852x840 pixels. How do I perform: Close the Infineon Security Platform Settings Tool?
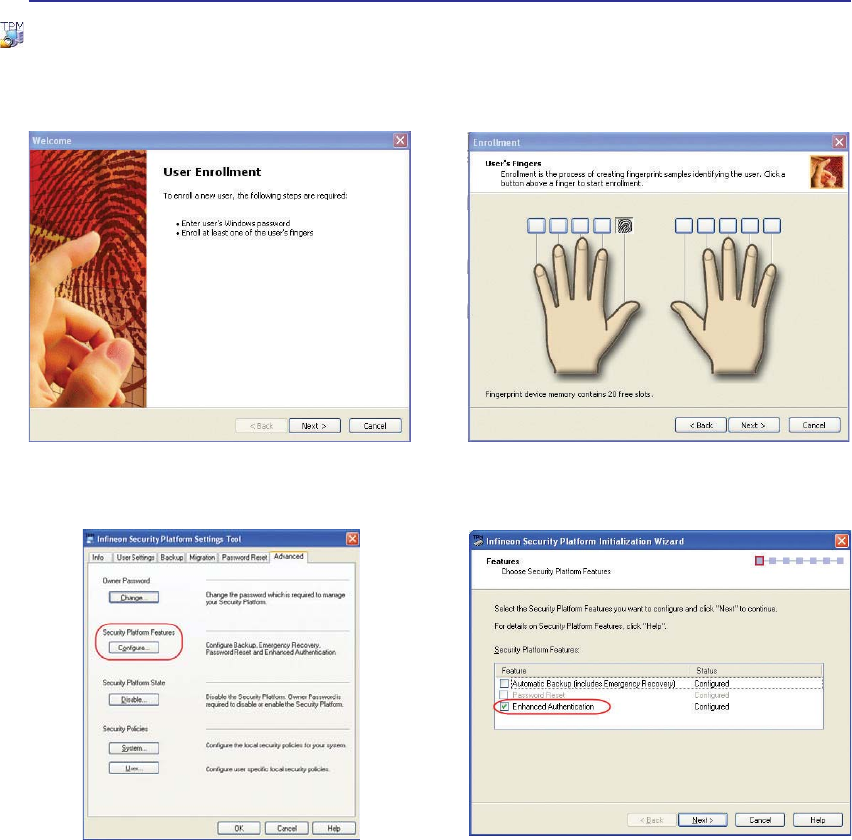pos(352,538)
